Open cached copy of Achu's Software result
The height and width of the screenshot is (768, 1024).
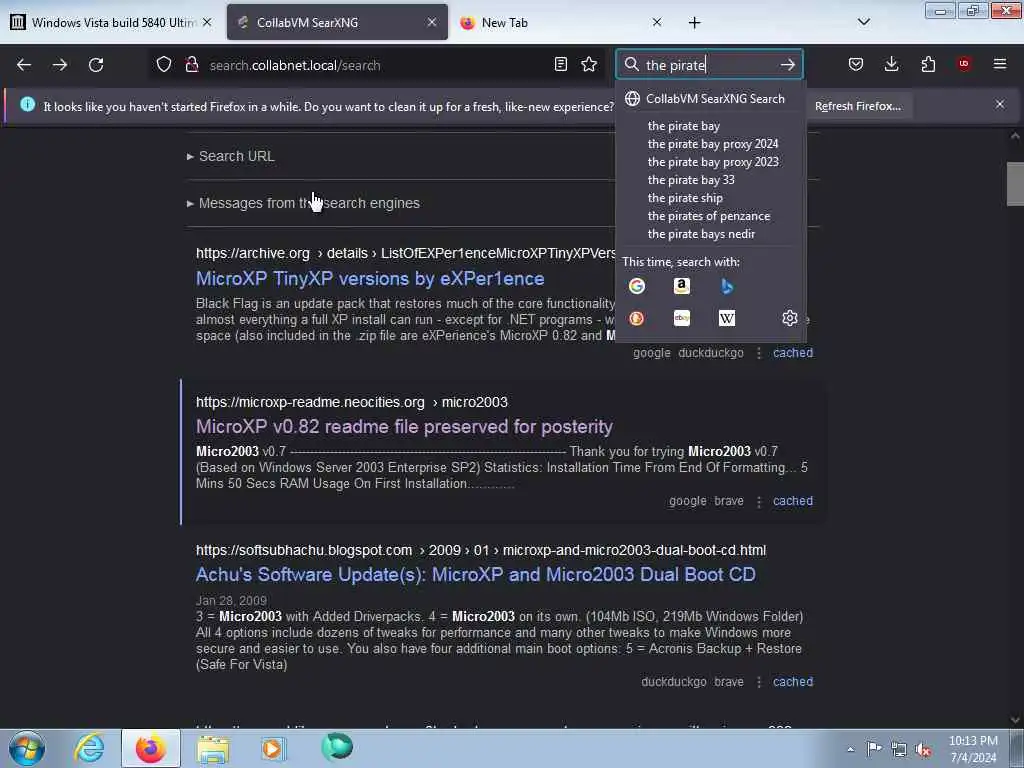tap(793, 682)
